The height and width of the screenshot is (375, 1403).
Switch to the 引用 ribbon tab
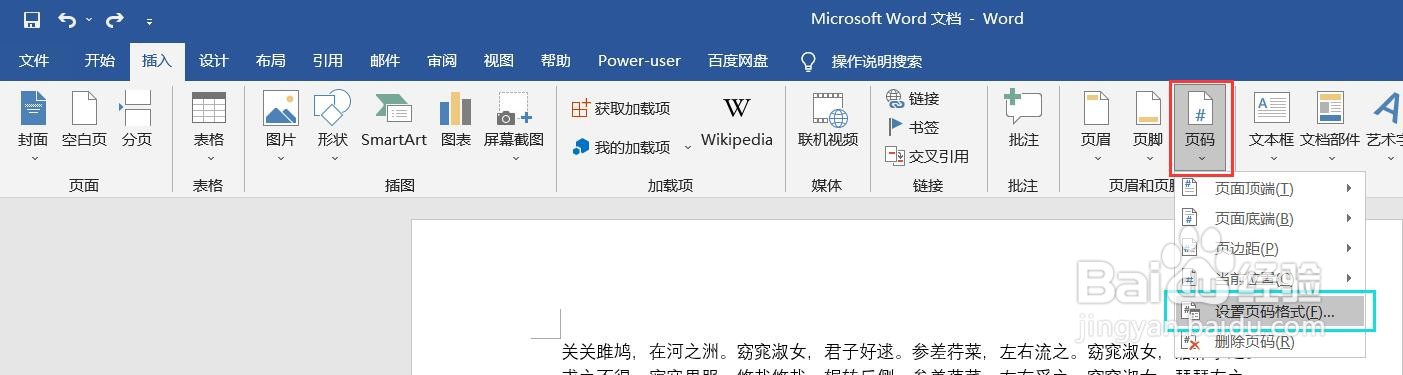click(x=327, y=61)
